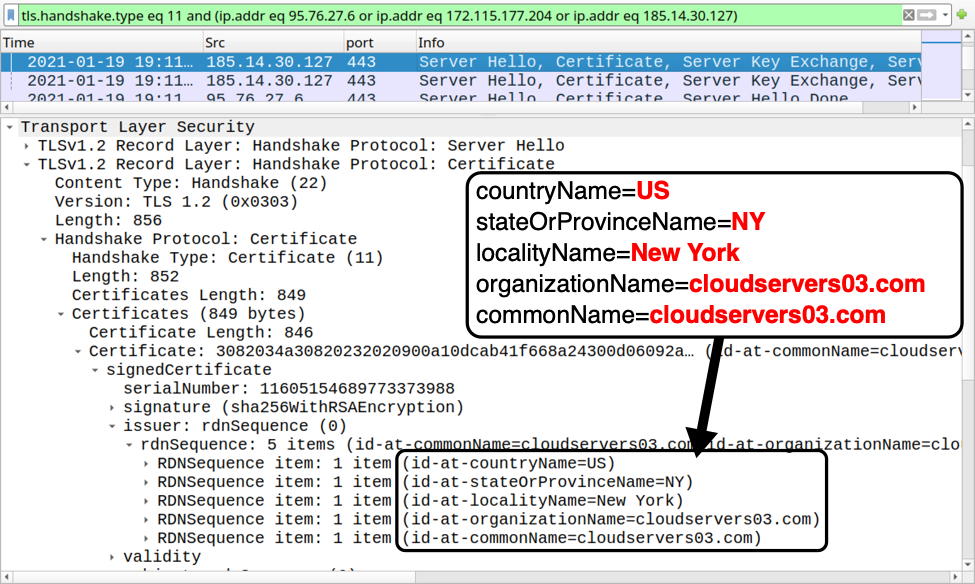Collapse the Transport Layer Security tree

(x=10, y=128)
